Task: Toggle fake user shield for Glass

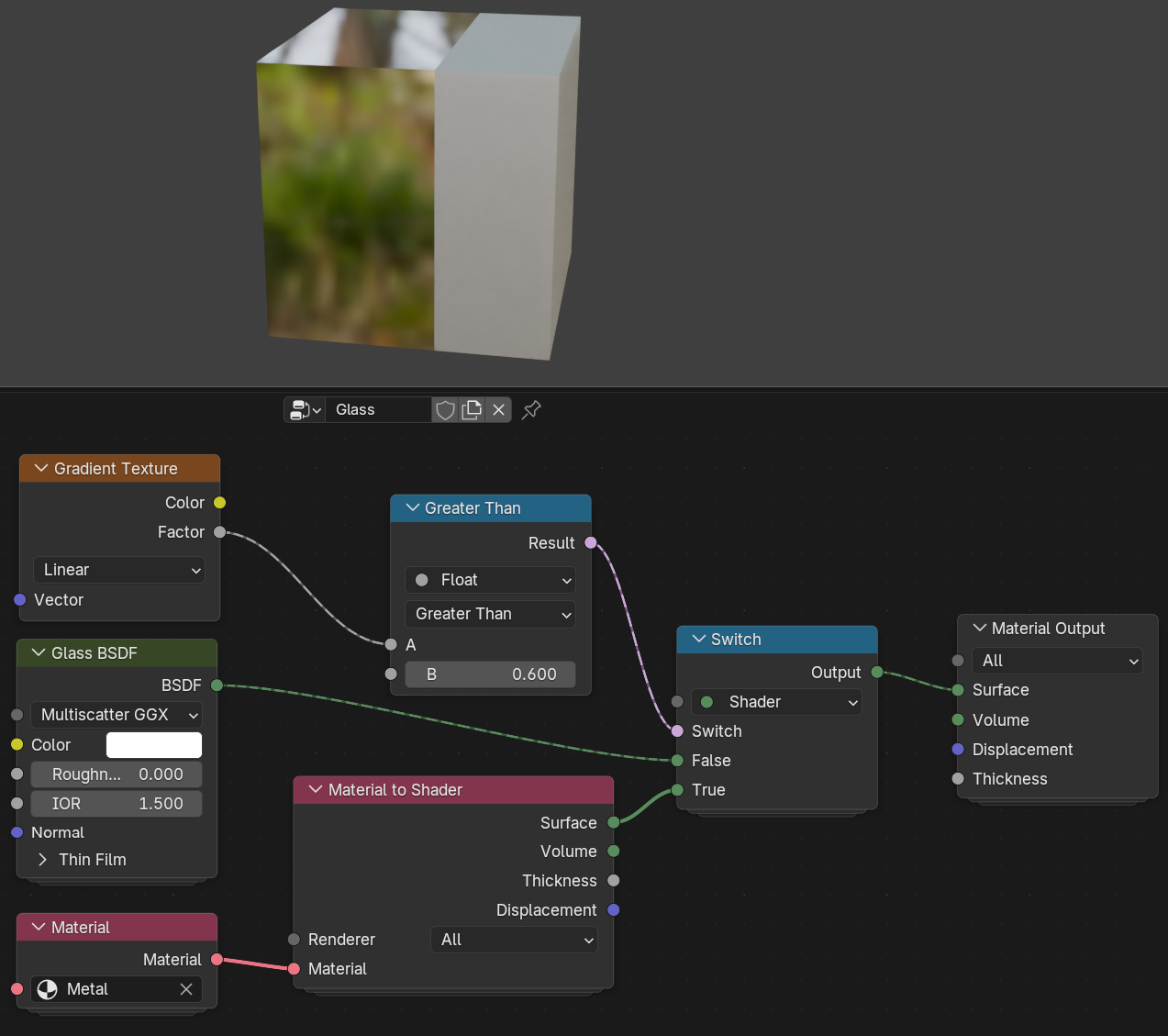Action: [x=445, y=409]
